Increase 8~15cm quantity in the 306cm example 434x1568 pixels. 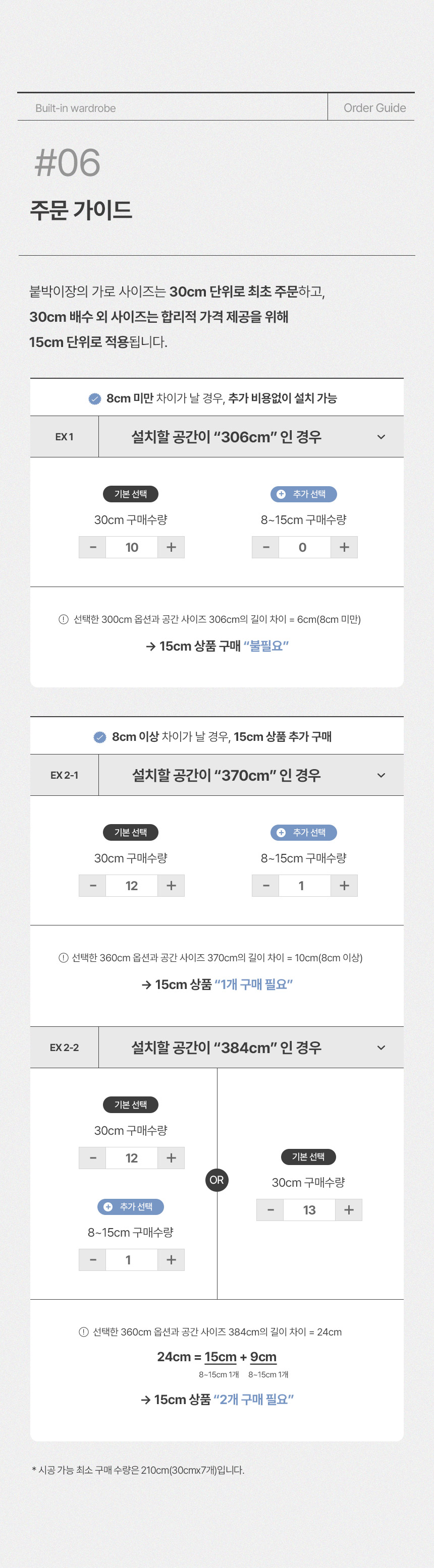pyautogui.click(x=344, y=547)
